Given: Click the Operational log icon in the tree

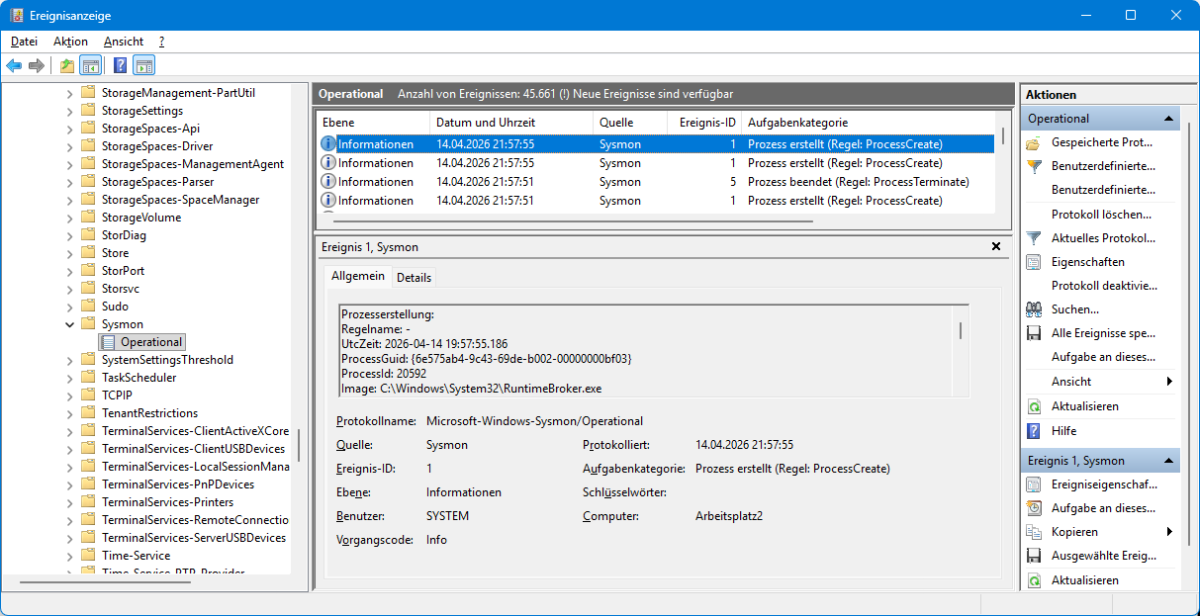Looking at the screenshot, I should click(108, 342).
